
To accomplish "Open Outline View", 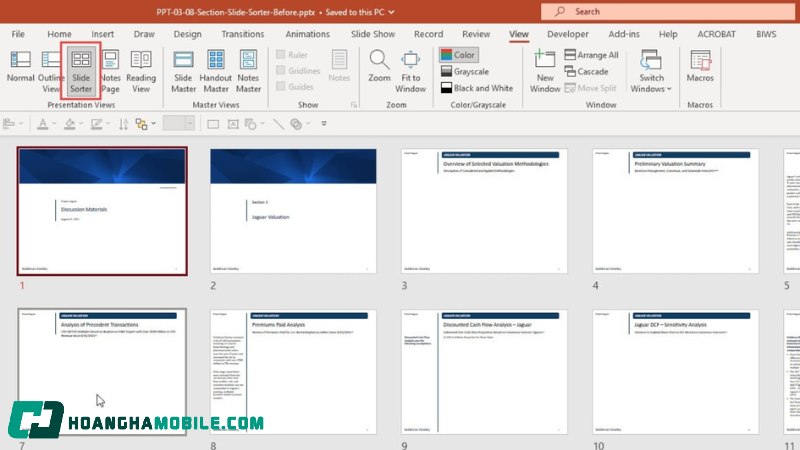I will (51, 71).
